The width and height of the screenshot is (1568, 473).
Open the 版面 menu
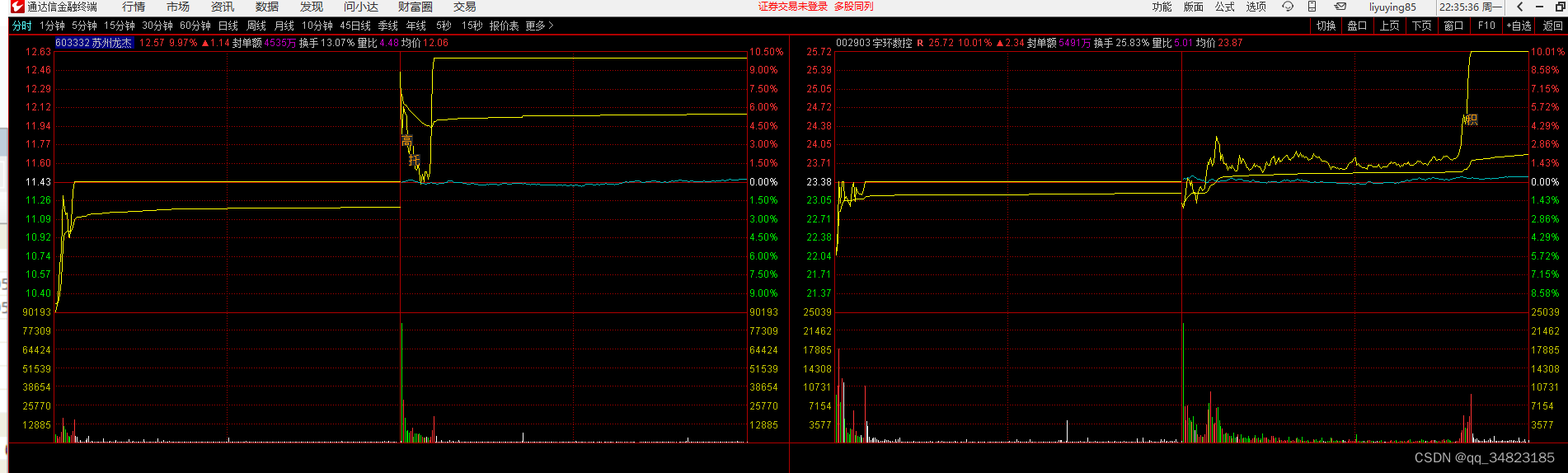coord(1194,7)
